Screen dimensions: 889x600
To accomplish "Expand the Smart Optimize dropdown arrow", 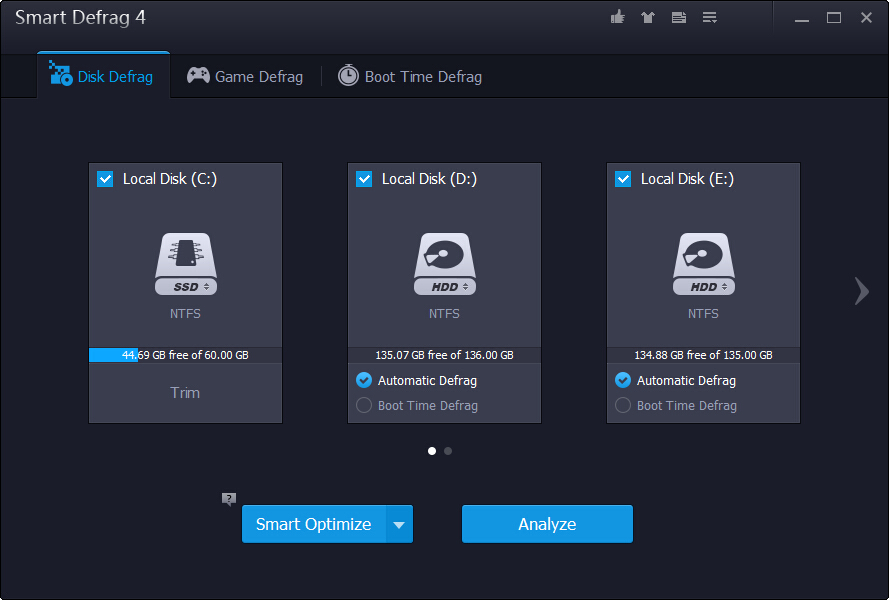I will tap(399, 524).
